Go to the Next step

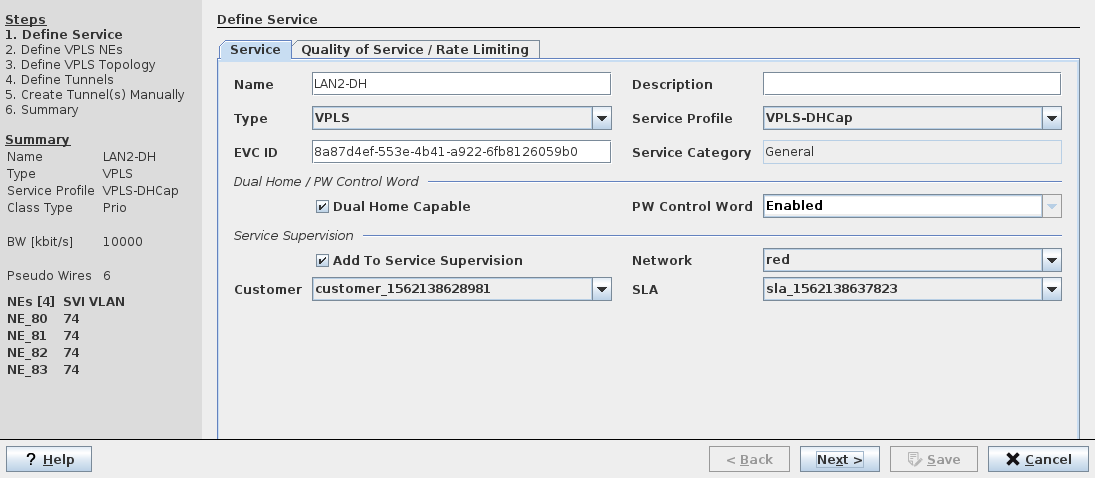(x=839, y=459)
